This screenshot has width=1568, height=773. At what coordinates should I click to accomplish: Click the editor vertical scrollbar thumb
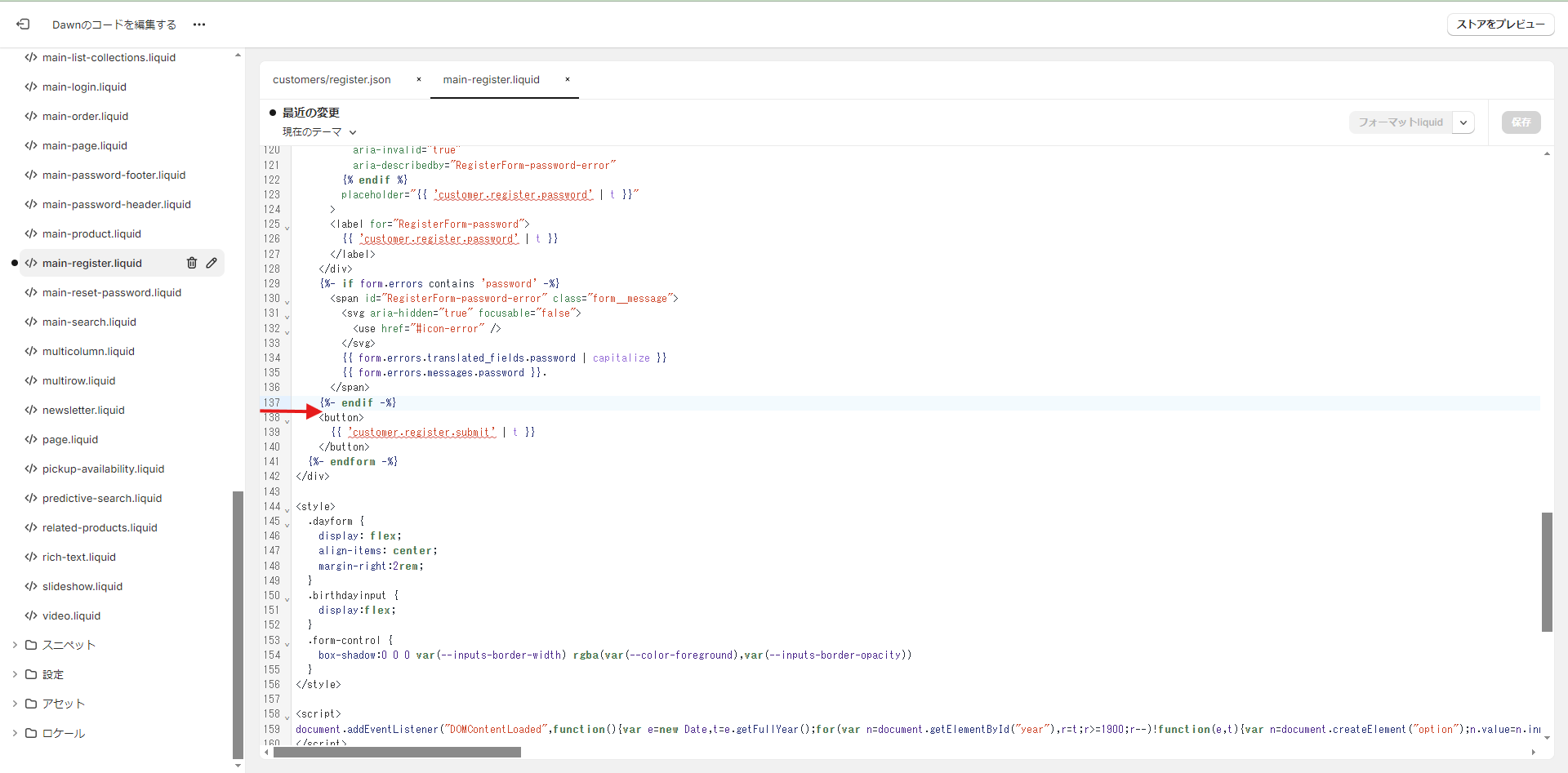pos(1547,571)
